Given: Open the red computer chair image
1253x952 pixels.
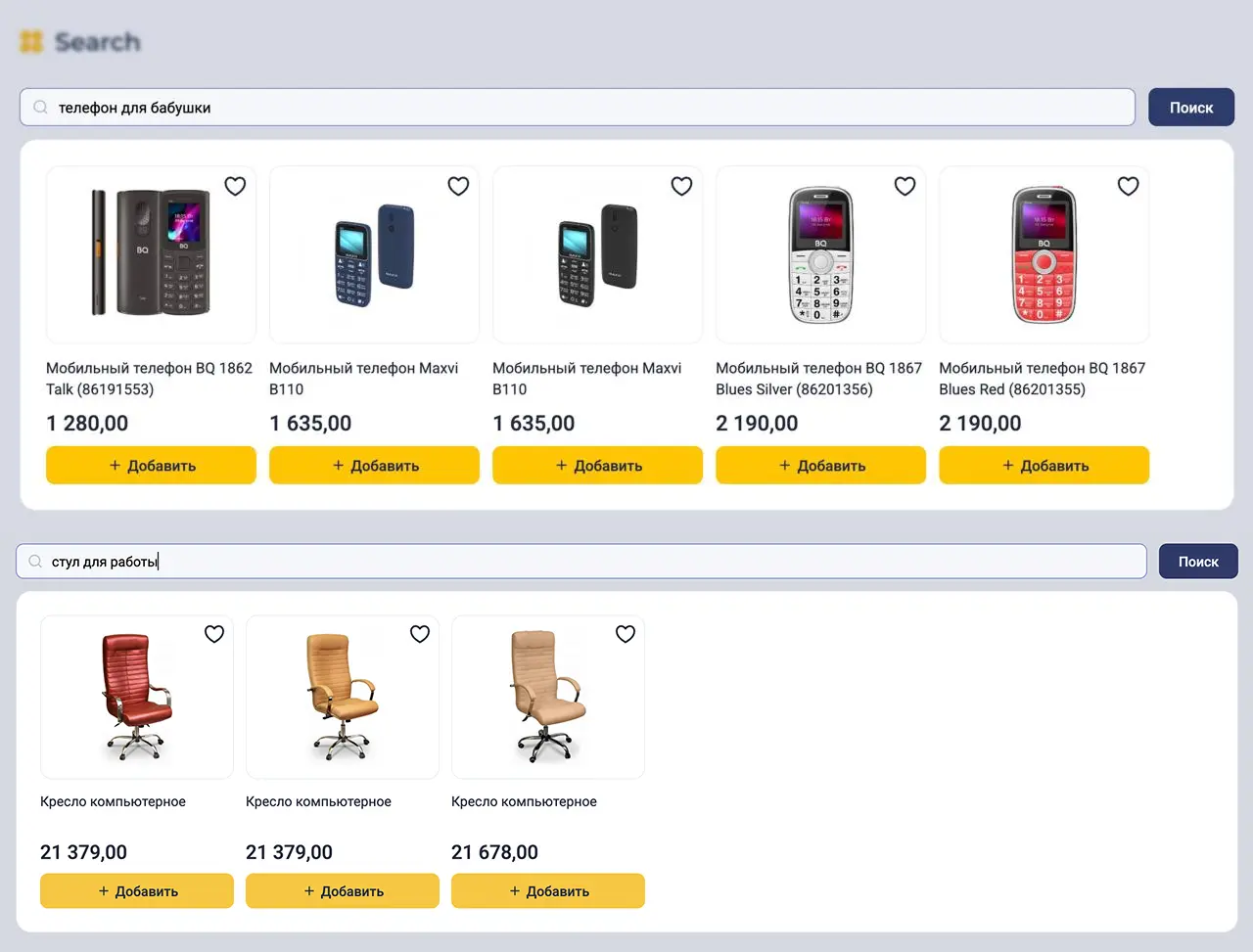Looking at the screenshot, I should pyautogui.click(x=136, y=697).
